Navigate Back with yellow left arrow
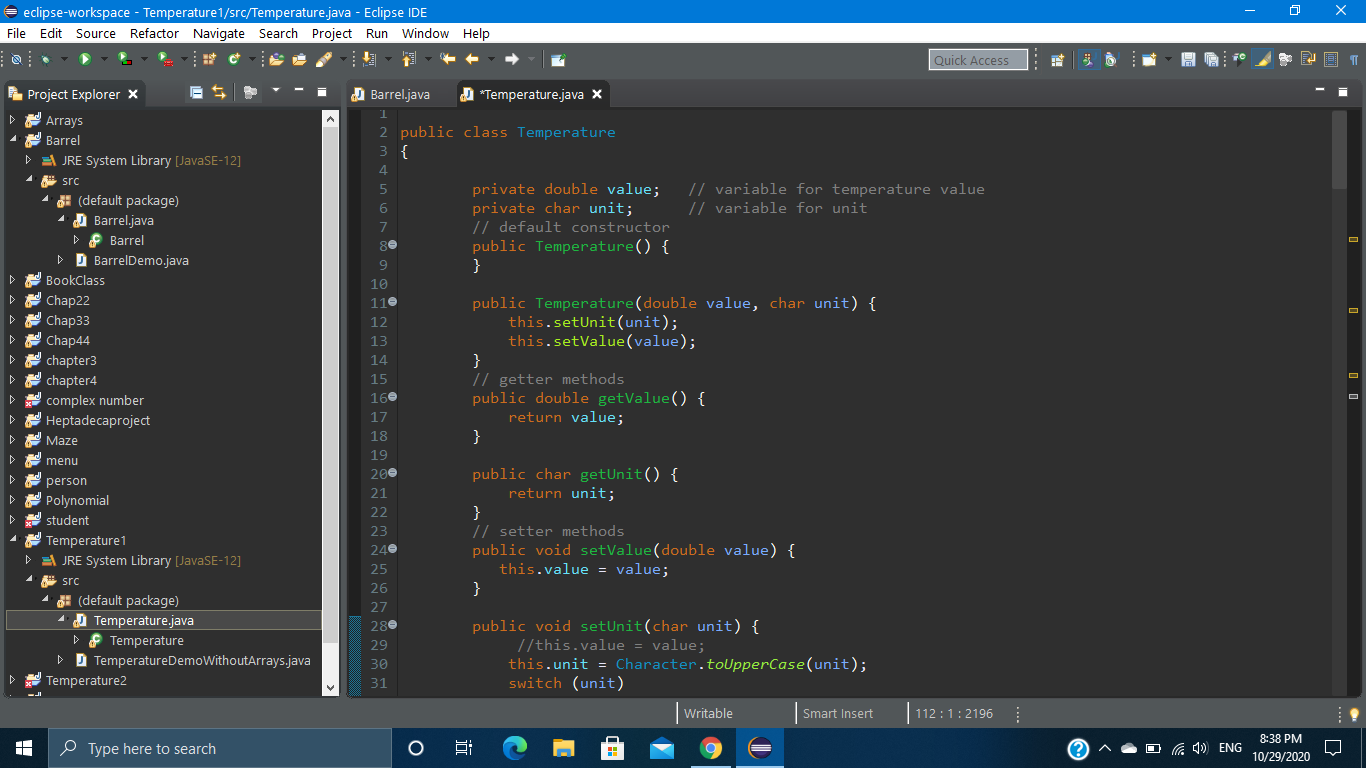 click(472, 59)
